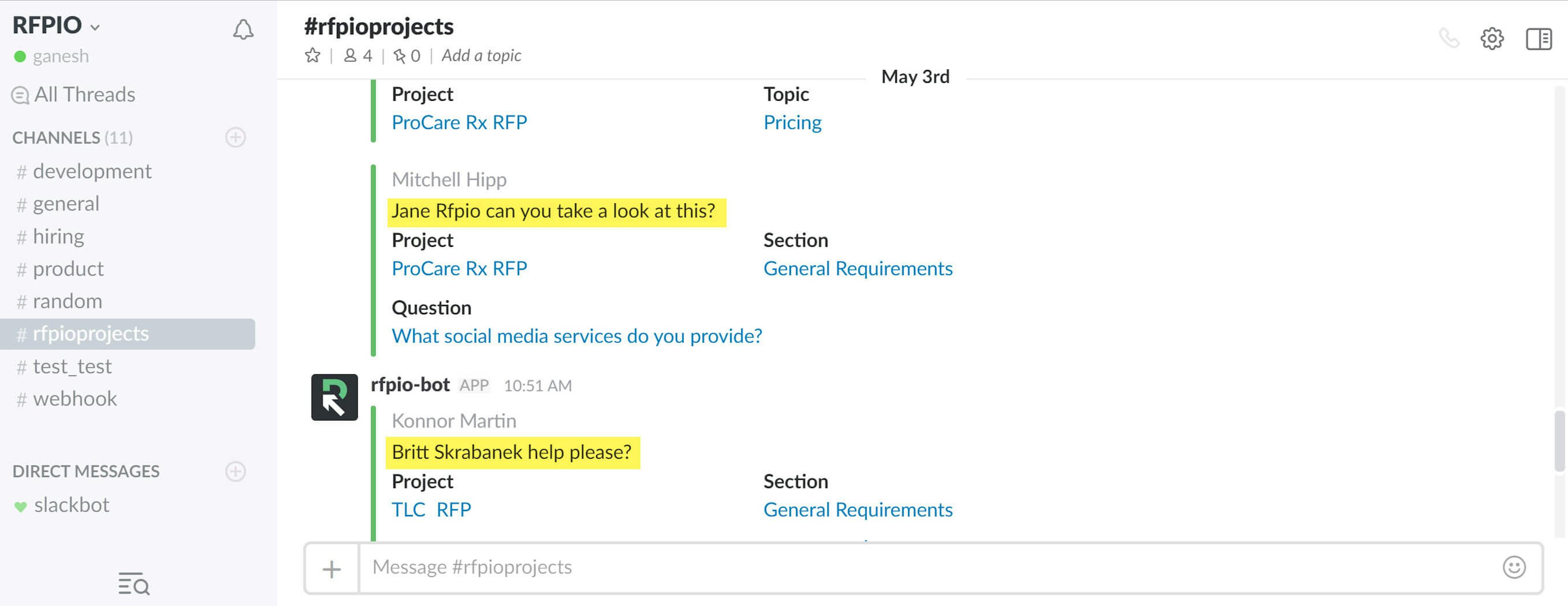
Task: Collapse the Direct Messages section
Action: [86, 471]
